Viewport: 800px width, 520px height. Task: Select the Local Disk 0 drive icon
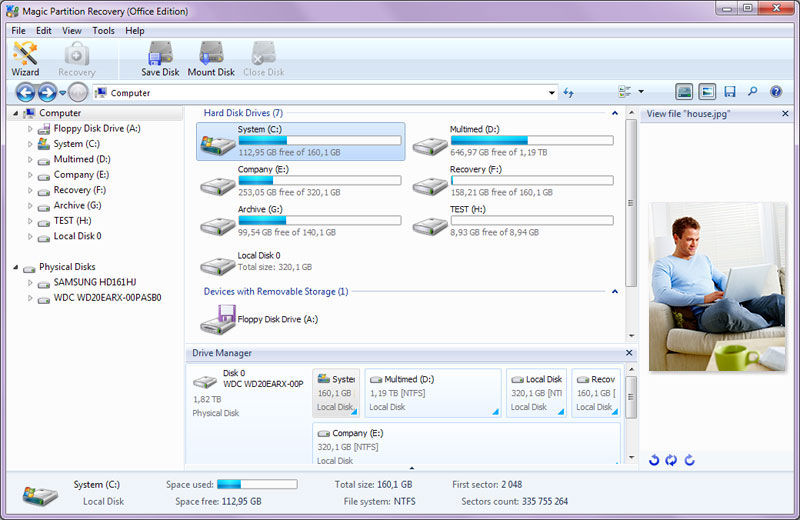[218, 266]
